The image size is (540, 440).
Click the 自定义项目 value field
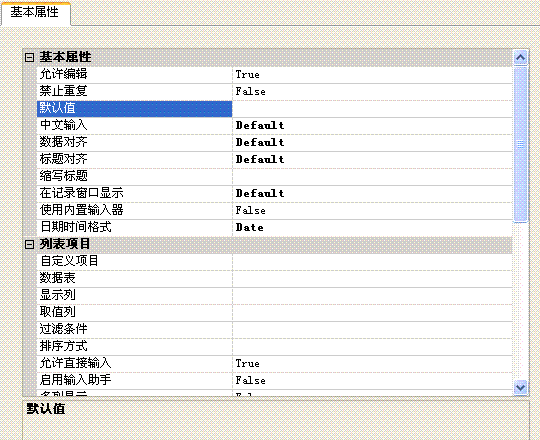coord(372,262)
